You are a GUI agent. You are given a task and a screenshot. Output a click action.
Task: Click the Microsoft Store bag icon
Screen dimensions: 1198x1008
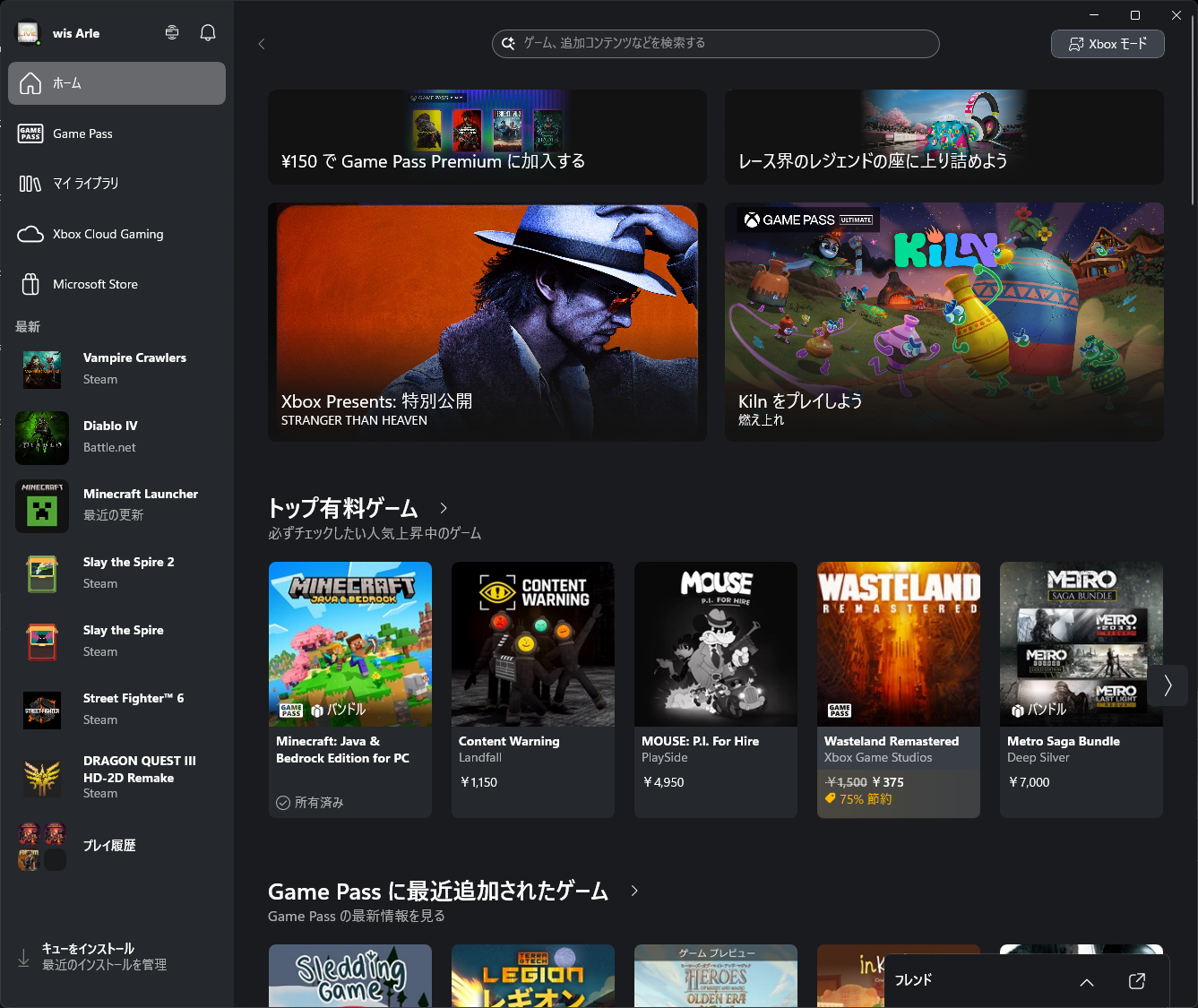pos(30,284)
